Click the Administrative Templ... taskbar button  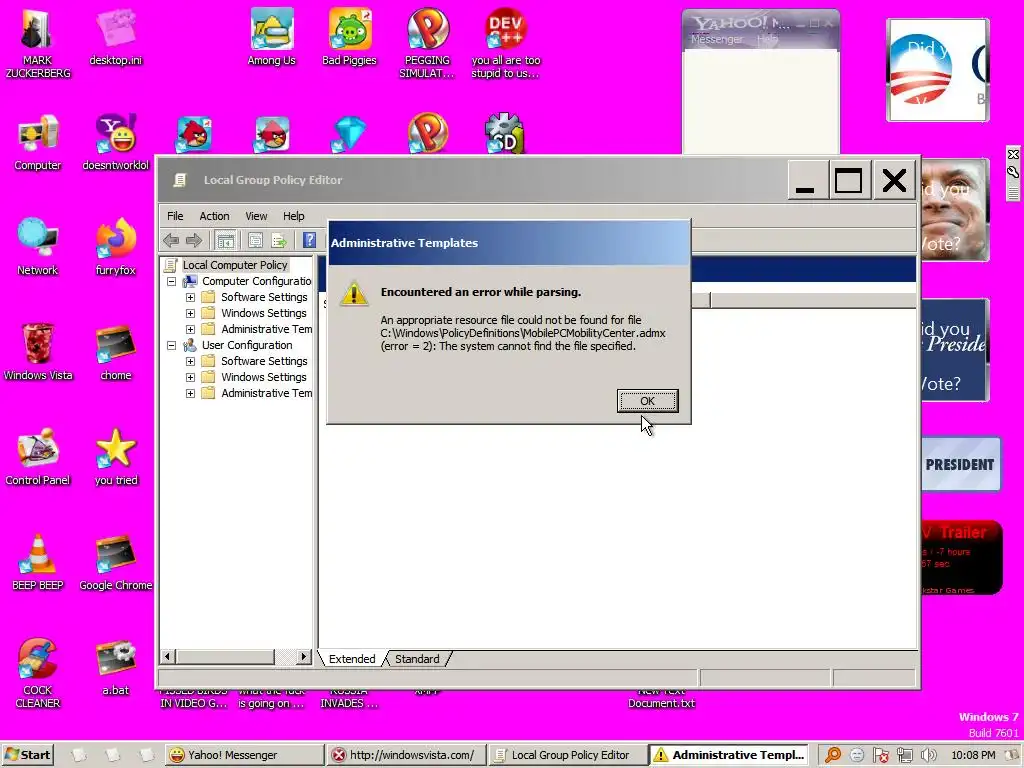(x=729, y=755)
